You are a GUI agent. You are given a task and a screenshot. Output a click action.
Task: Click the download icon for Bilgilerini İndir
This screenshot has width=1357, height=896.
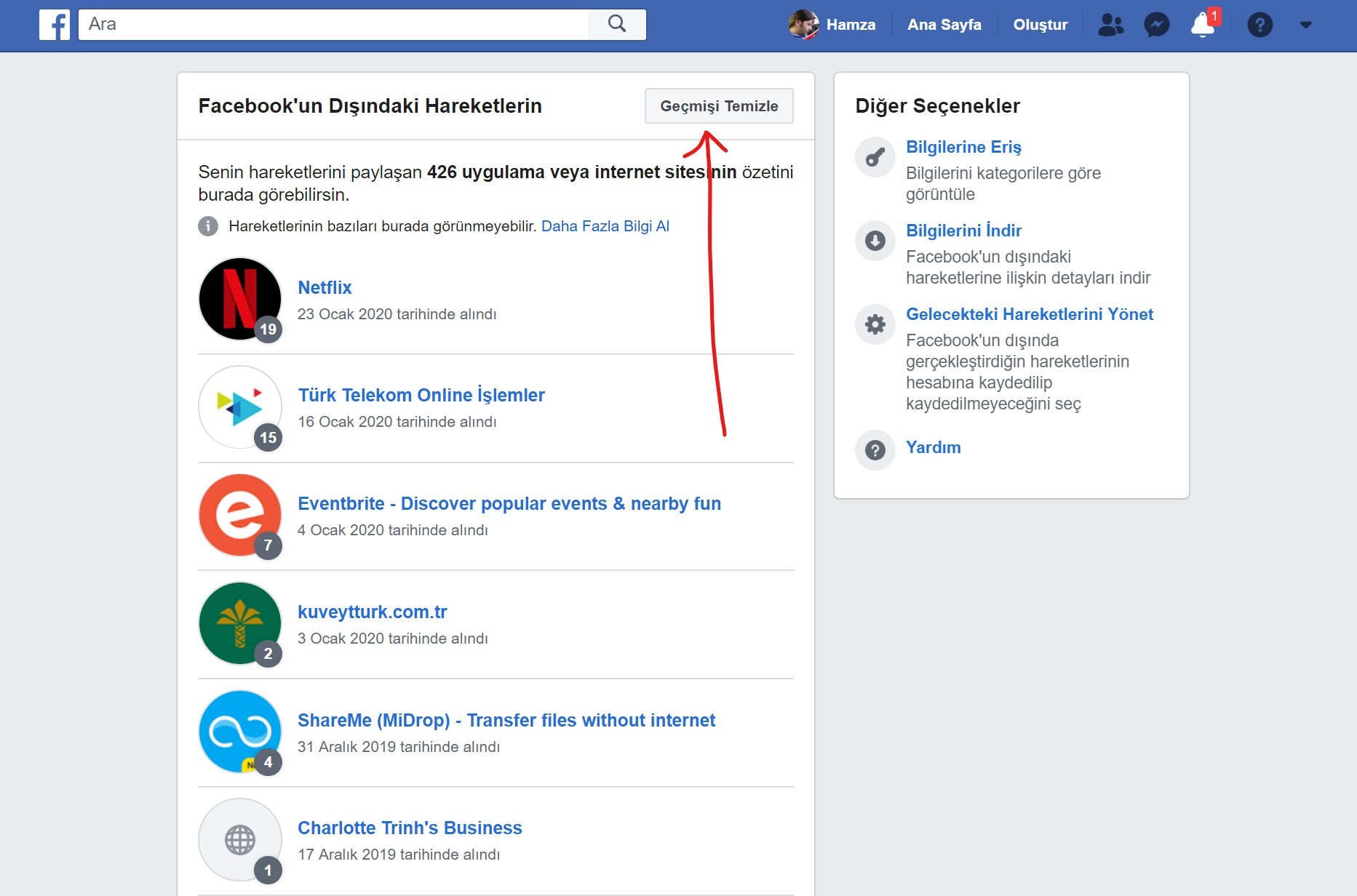pyautogui.click(x=875, y=241)
